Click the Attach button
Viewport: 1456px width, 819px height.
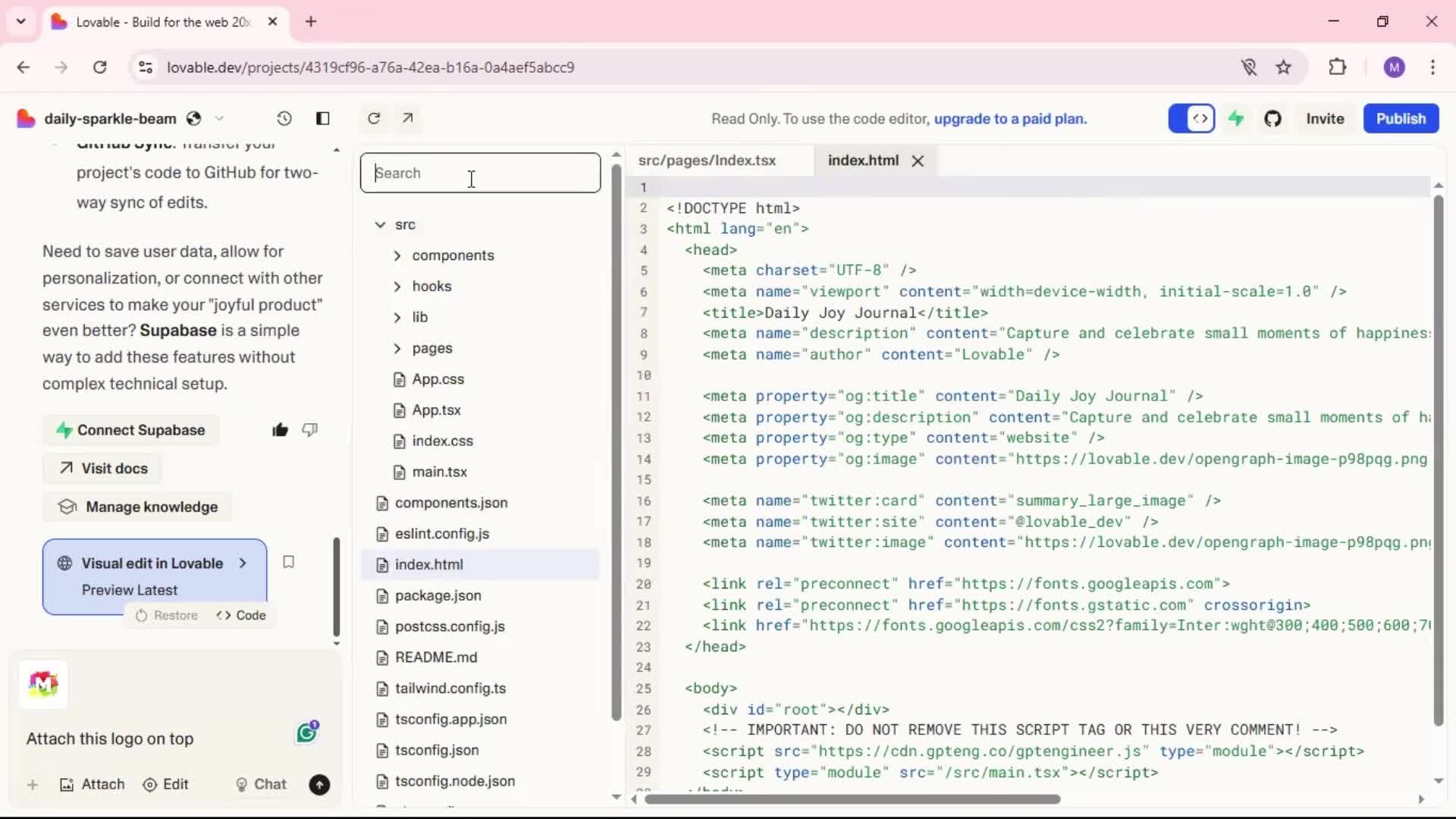[92, 785]
